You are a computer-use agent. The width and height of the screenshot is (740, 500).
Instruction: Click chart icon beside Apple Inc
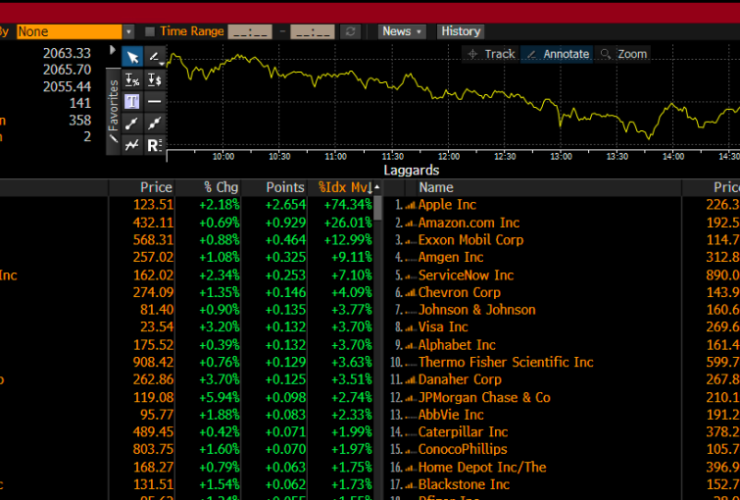point(410,205)
